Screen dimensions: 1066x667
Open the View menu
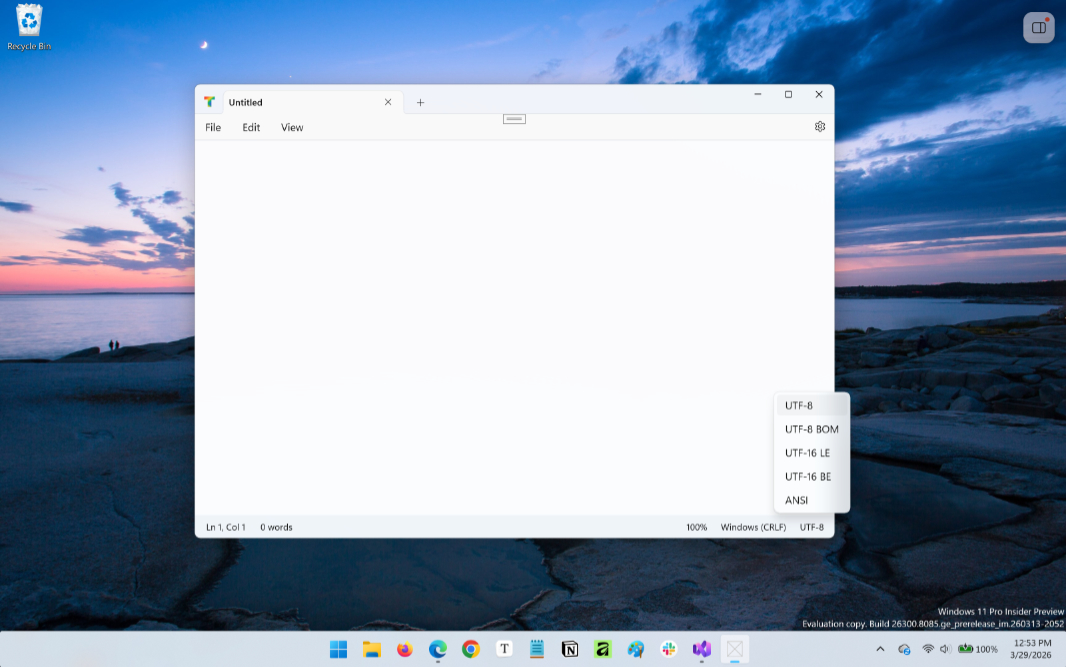tap(292, 127)
